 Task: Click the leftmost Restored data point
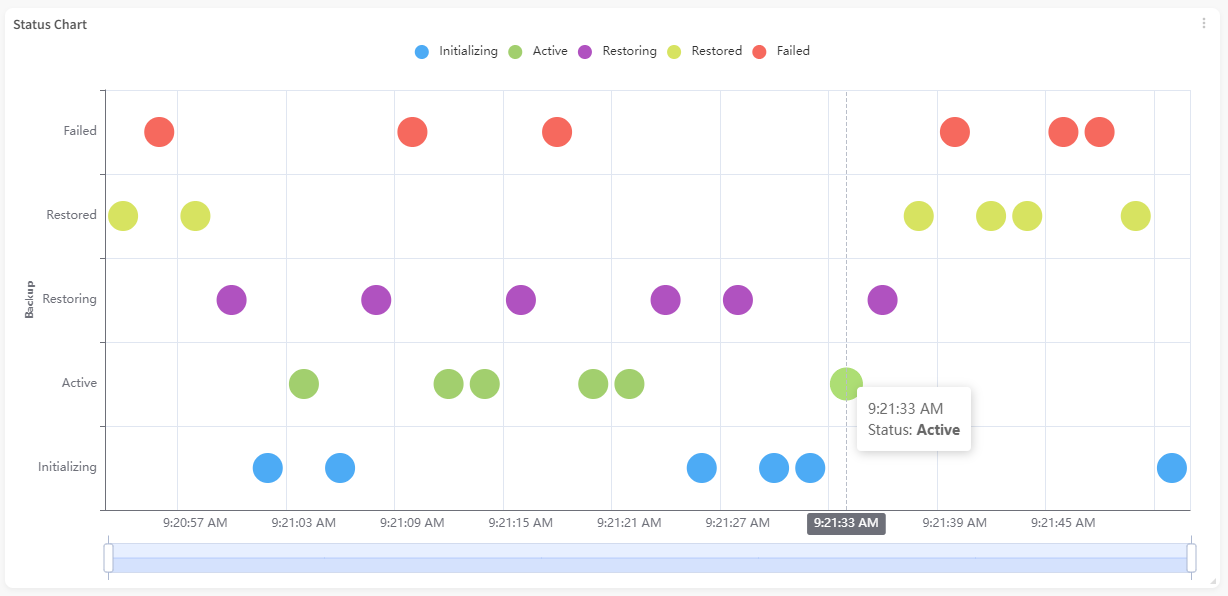coord(123,215)
